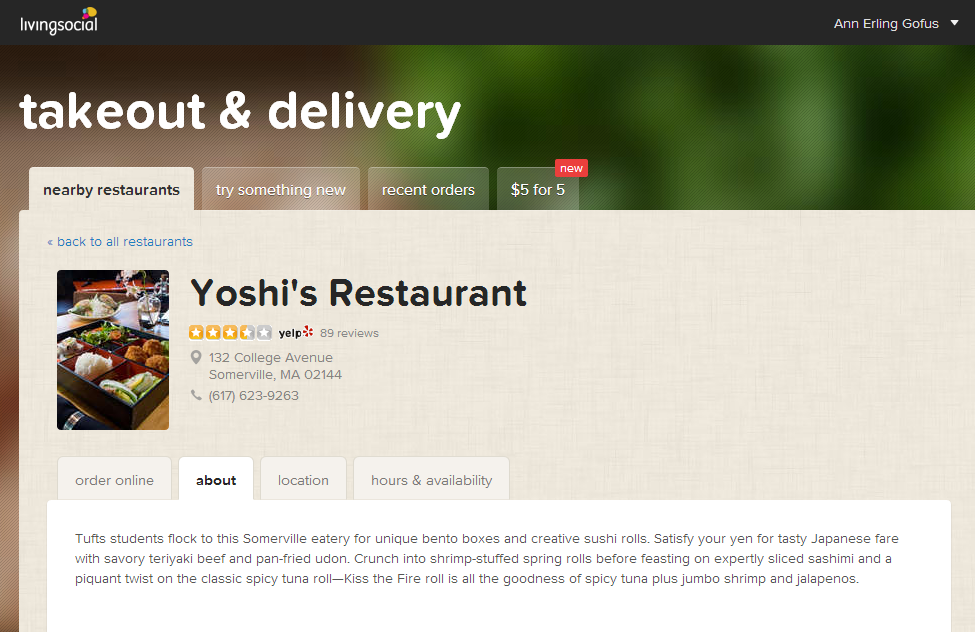Open the Ann Erling Gofus account dropdown arrow
Image resolution: width=975 pixels, height=632 pixels.
954,23
